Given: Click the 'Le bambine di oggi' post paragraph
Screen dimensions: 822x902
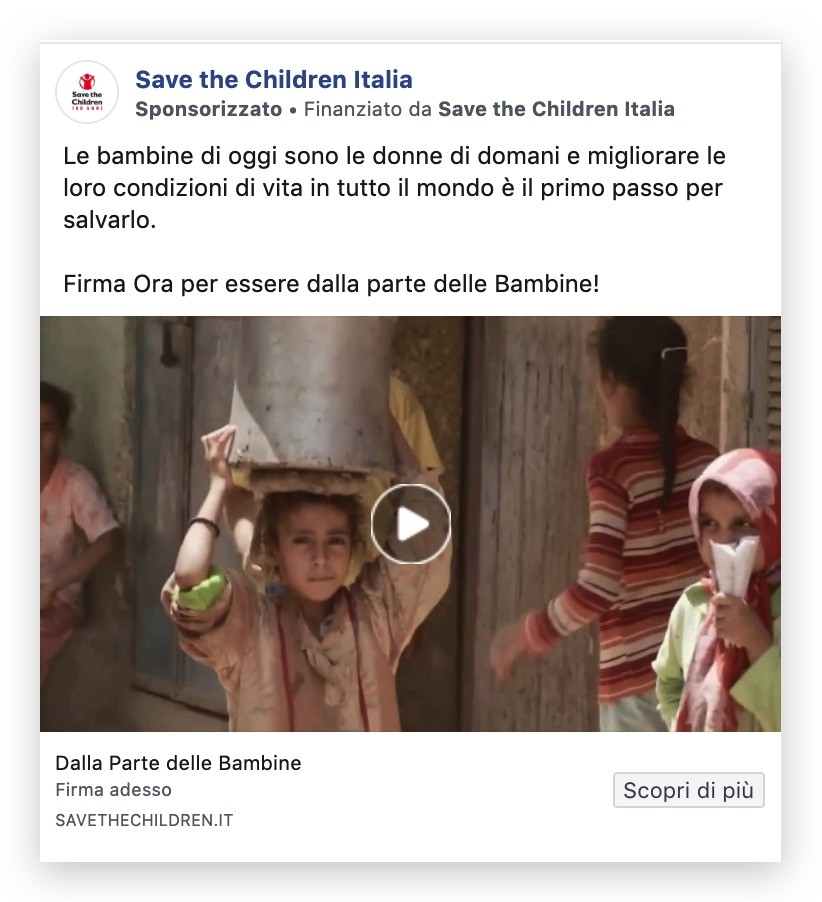Looking at the screenshot, I should coord(394,188).
